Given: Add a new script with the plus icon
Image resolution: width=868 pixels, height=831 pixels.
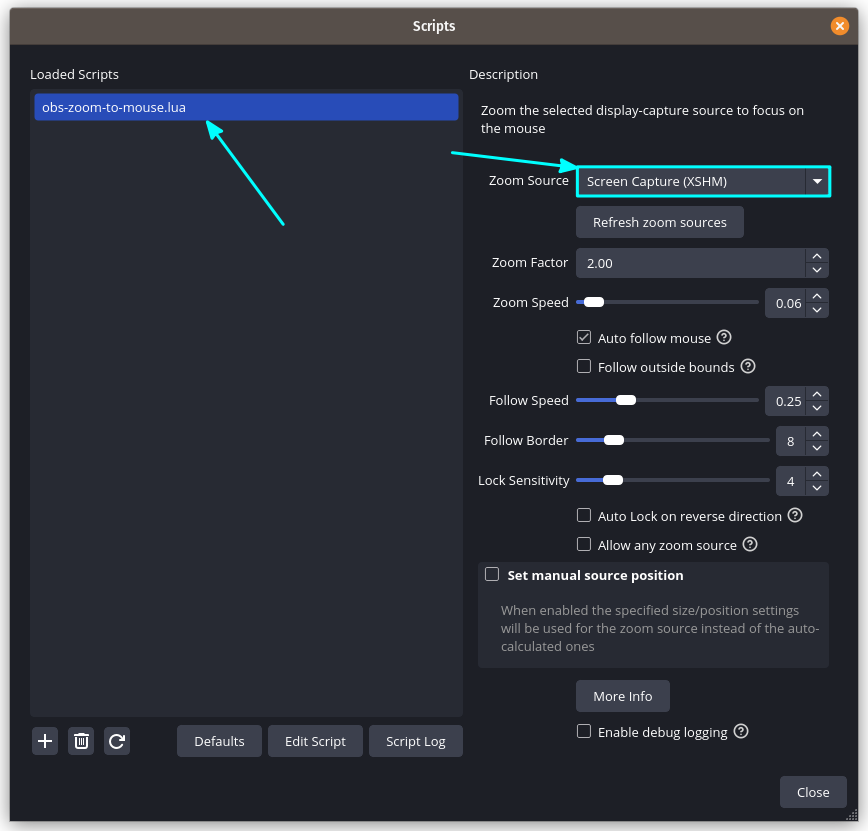Looking at the screenshot, I should tap(44, 741).
